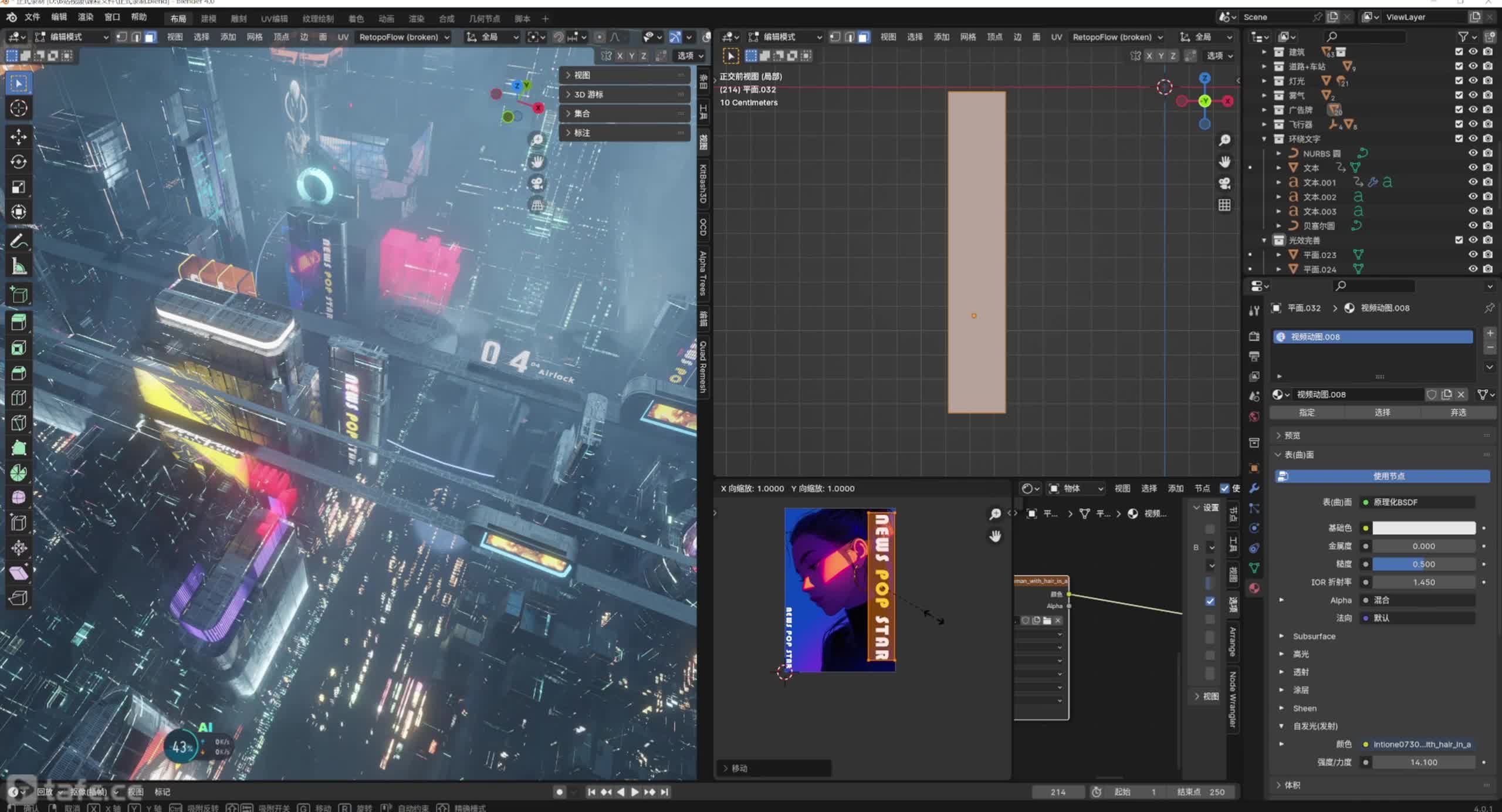Hide 建筑 collection with eye icon
The image size is (1502, 812).
tap(1473, 52)
